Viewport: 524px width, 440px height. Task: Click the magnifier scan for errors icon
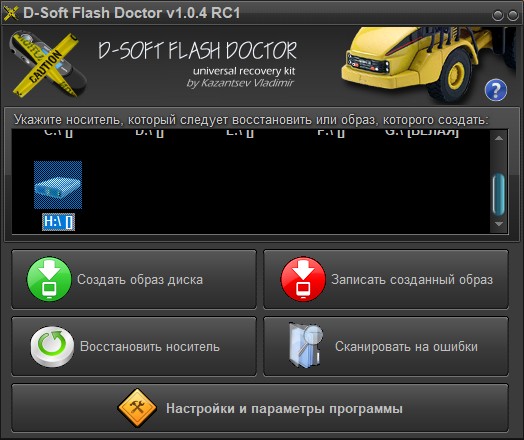coord(305,345)
